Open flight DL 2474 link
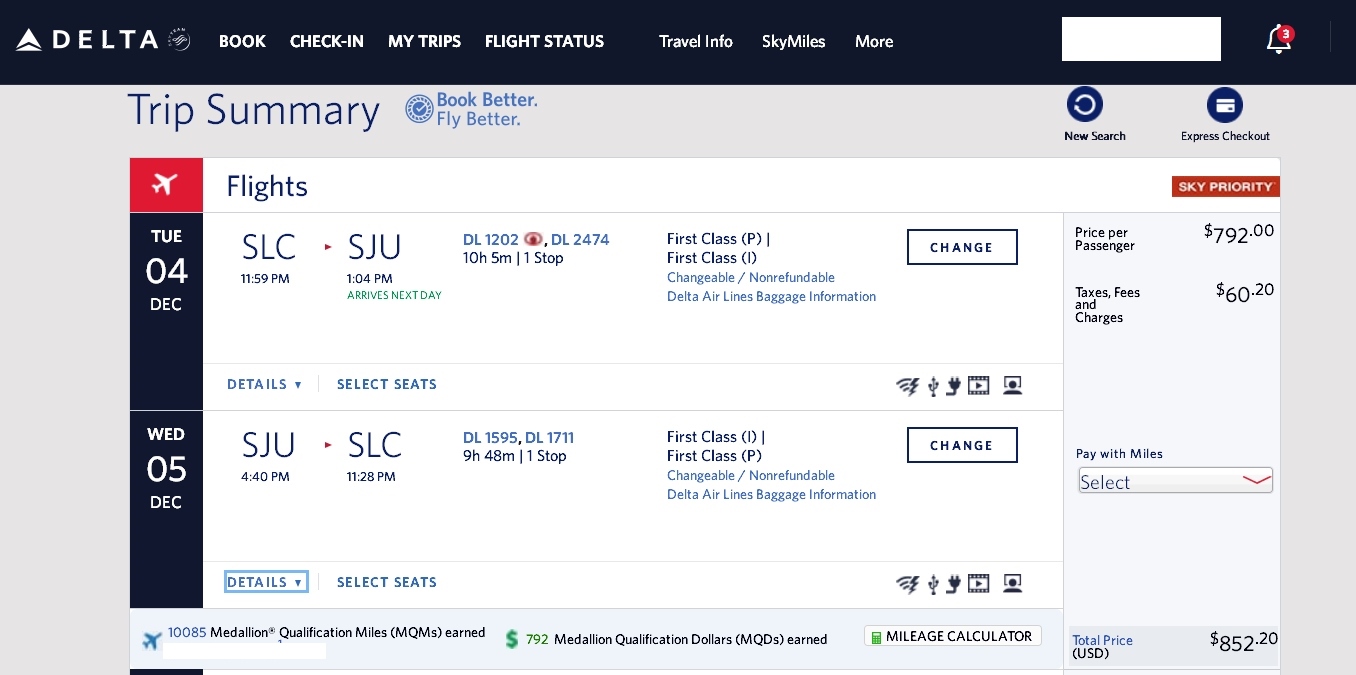The image size is (1356, 675). point(580,239)
